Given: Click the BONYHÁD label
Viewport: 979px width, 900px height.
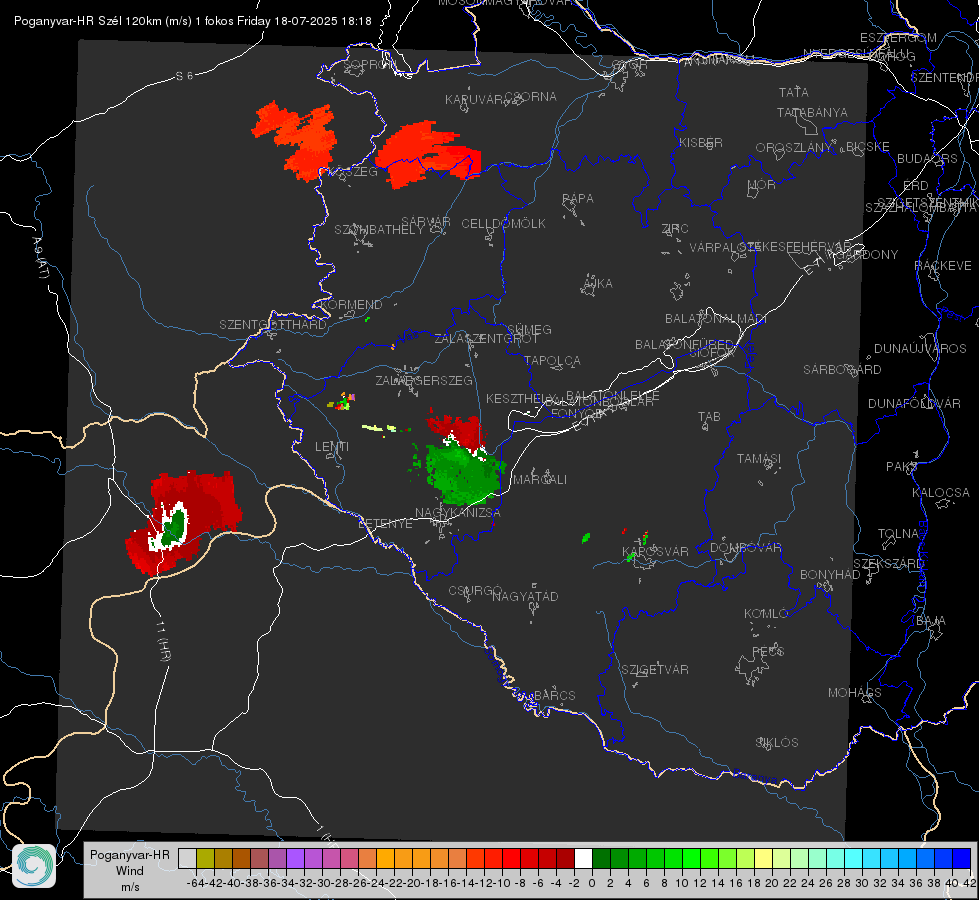Looking at the screenshot, I should coord(830,574).
